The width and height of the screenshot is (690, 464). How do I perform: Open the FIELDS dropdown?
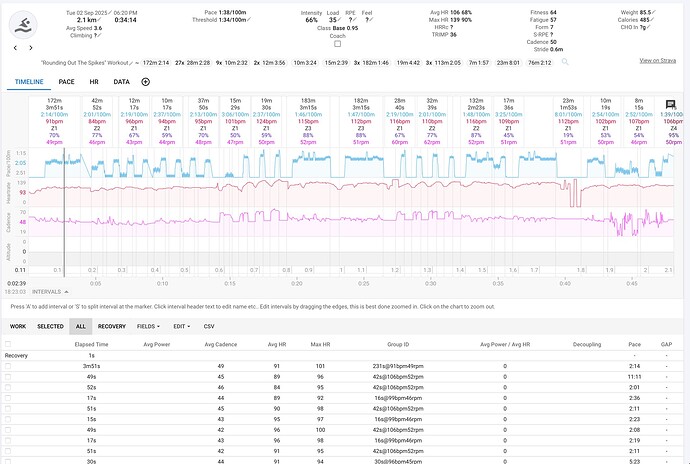[x=148, y=327]
